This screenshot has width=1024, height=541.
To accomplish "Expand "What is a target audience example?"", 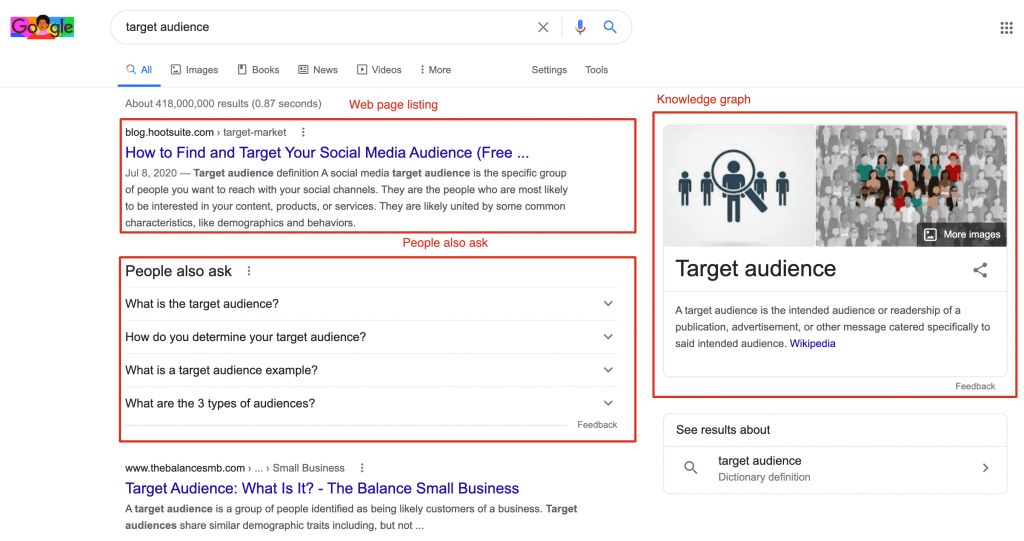I will pyautogui.click(x=371, y=370).
